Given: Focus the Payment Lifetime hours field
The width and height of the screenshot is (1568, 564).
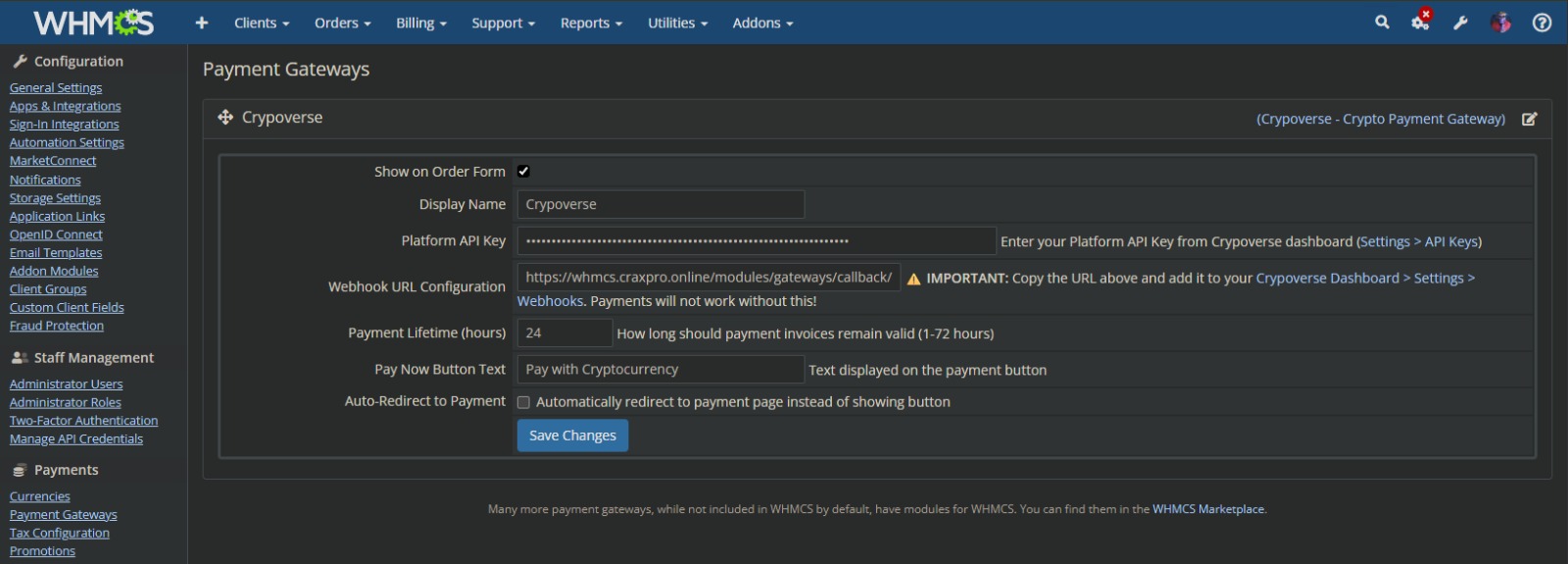Looking at the screenshot, I should coord(564,333).
